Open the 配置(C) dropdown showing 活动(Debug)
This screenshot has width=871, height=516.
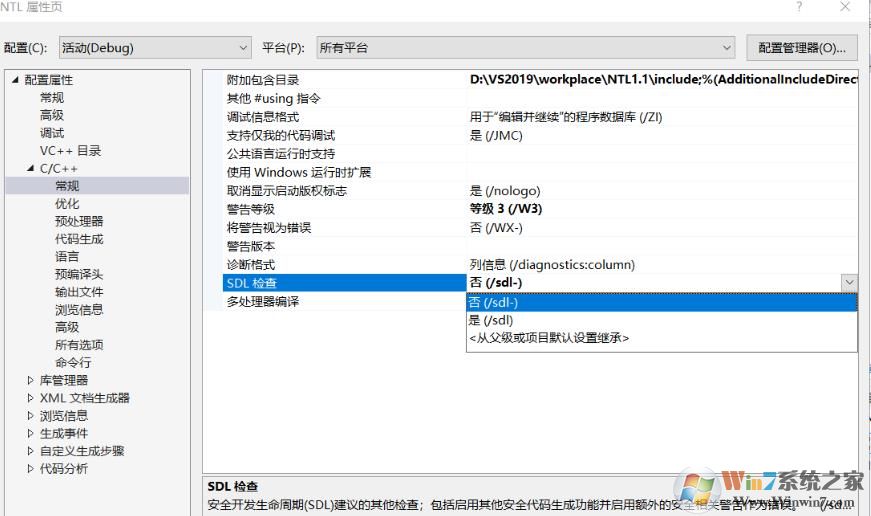[x=155, y=48]
